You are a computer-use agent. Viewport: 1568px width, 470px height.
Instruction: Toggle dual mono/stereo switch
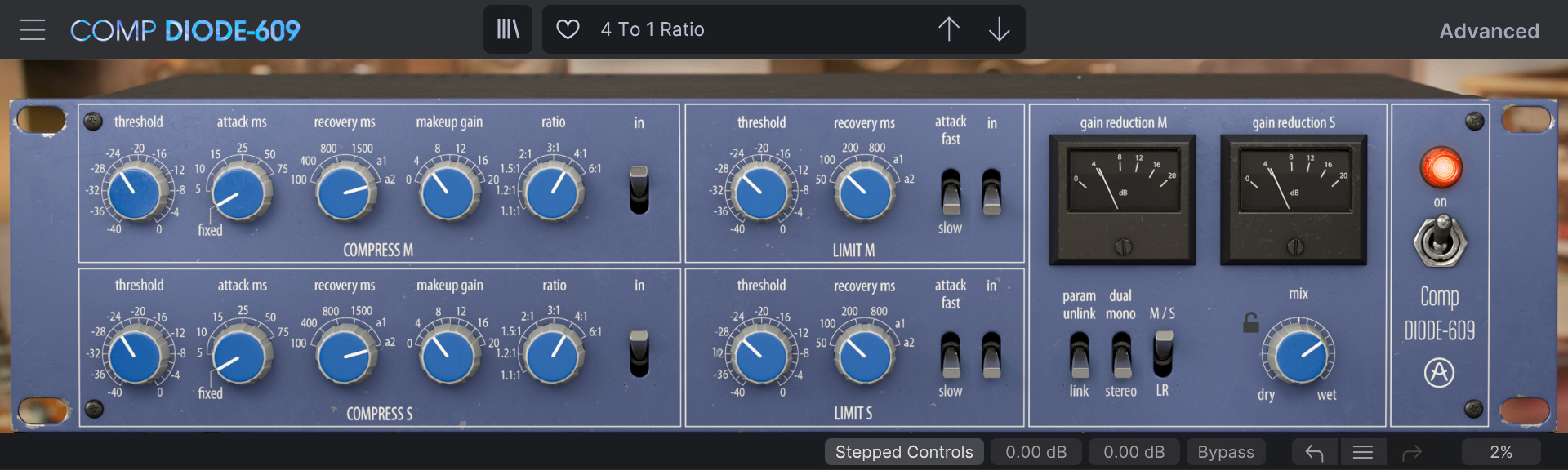pos(1122,355)
